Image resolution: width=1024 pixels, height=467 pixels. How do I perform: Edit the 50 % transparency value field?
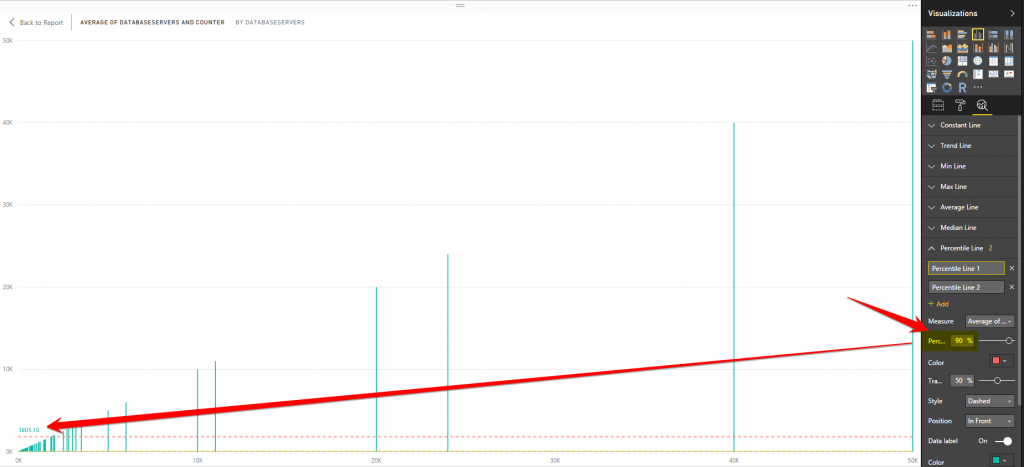point(963,380)
